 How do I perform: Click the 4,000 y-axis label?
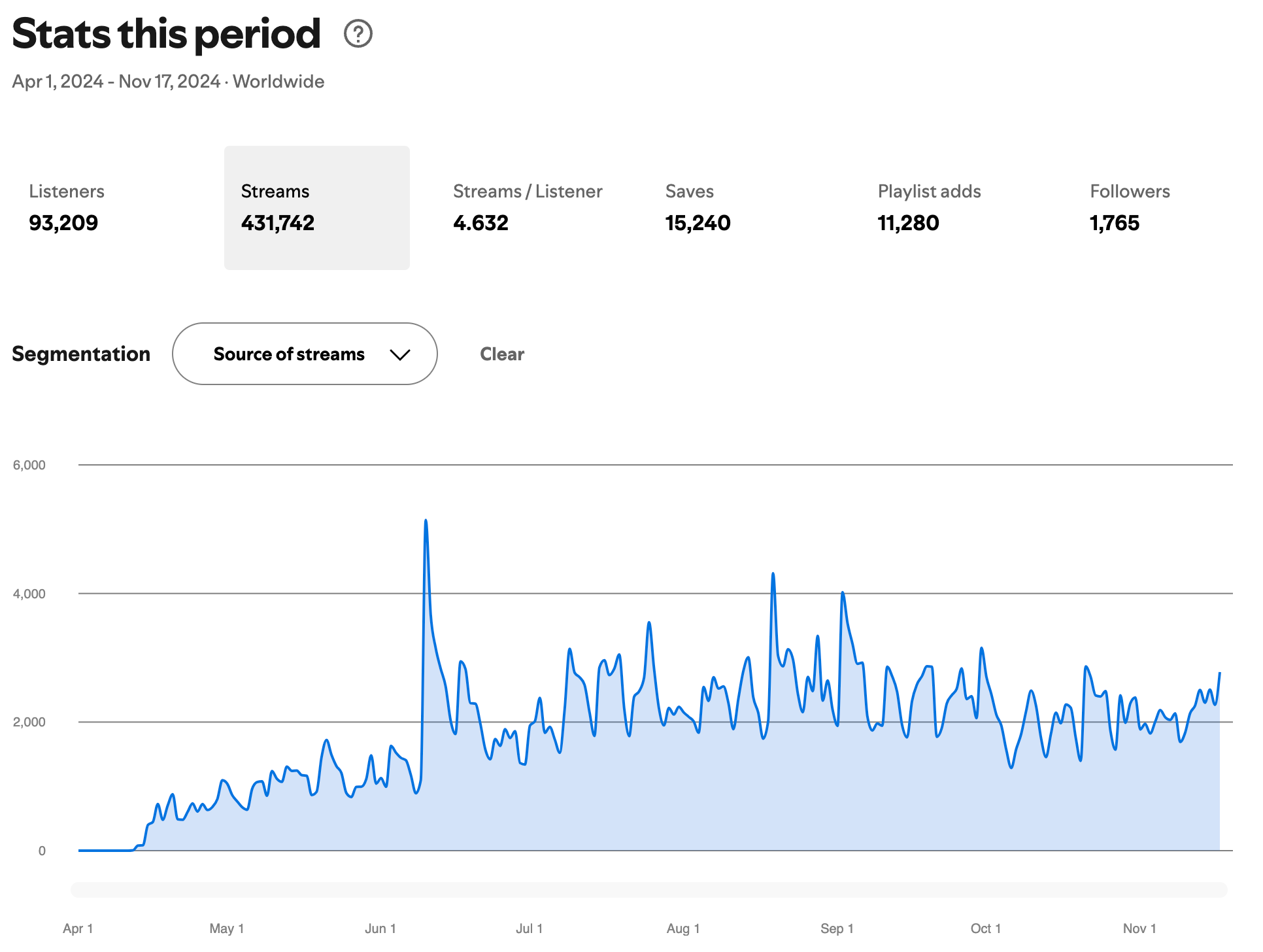tap(29, 594)
